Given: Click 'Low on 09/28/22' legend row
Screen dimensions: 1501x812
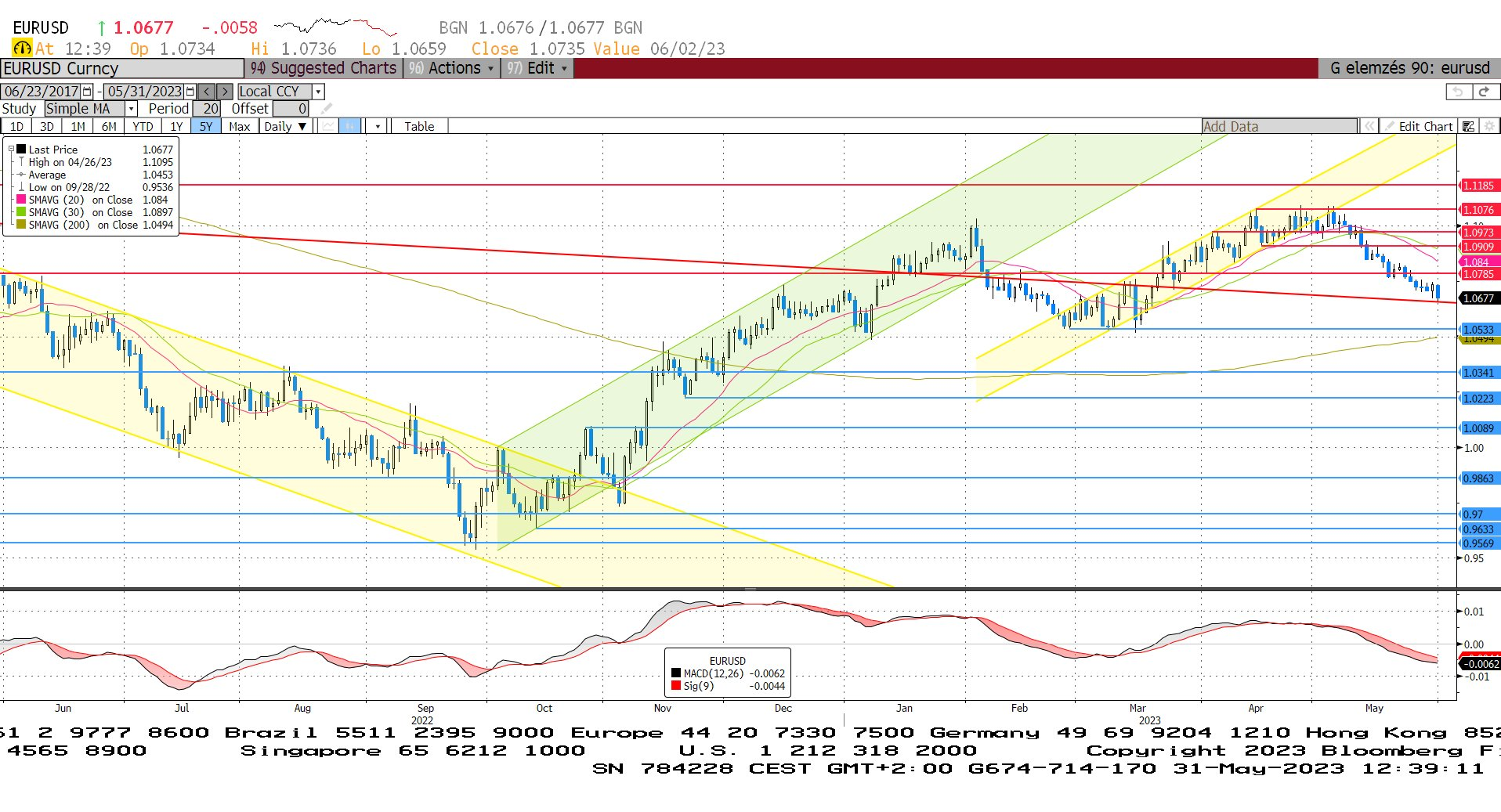Looking at the screenshot, I should tap(95, 187).
